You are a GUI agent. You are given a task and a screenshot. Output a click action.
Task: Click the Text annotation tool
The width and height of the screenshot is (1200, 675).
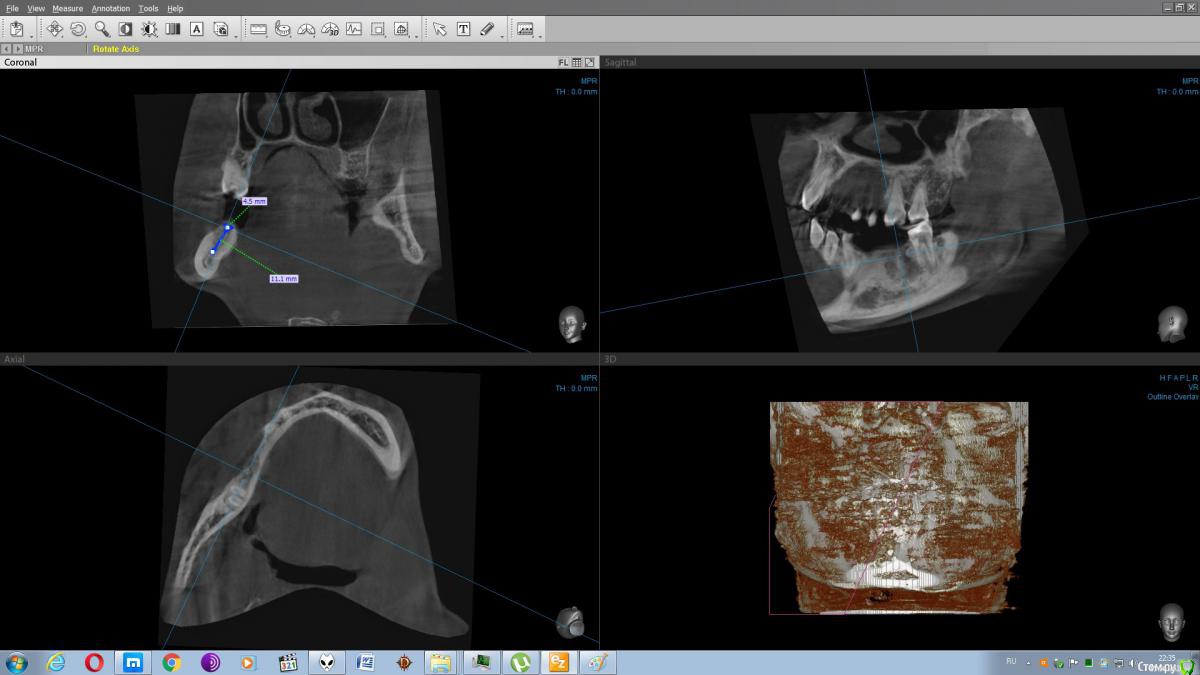(x=464, y=29)
